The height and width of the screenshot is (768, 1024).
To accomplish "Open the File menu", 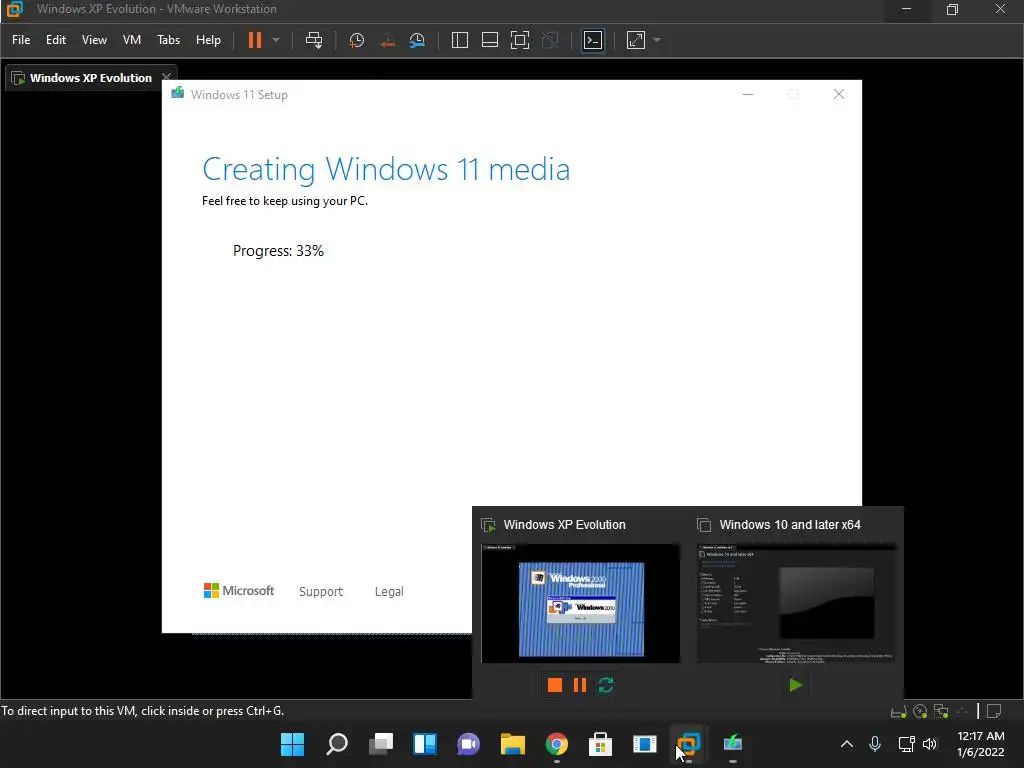I will point(21,40).
